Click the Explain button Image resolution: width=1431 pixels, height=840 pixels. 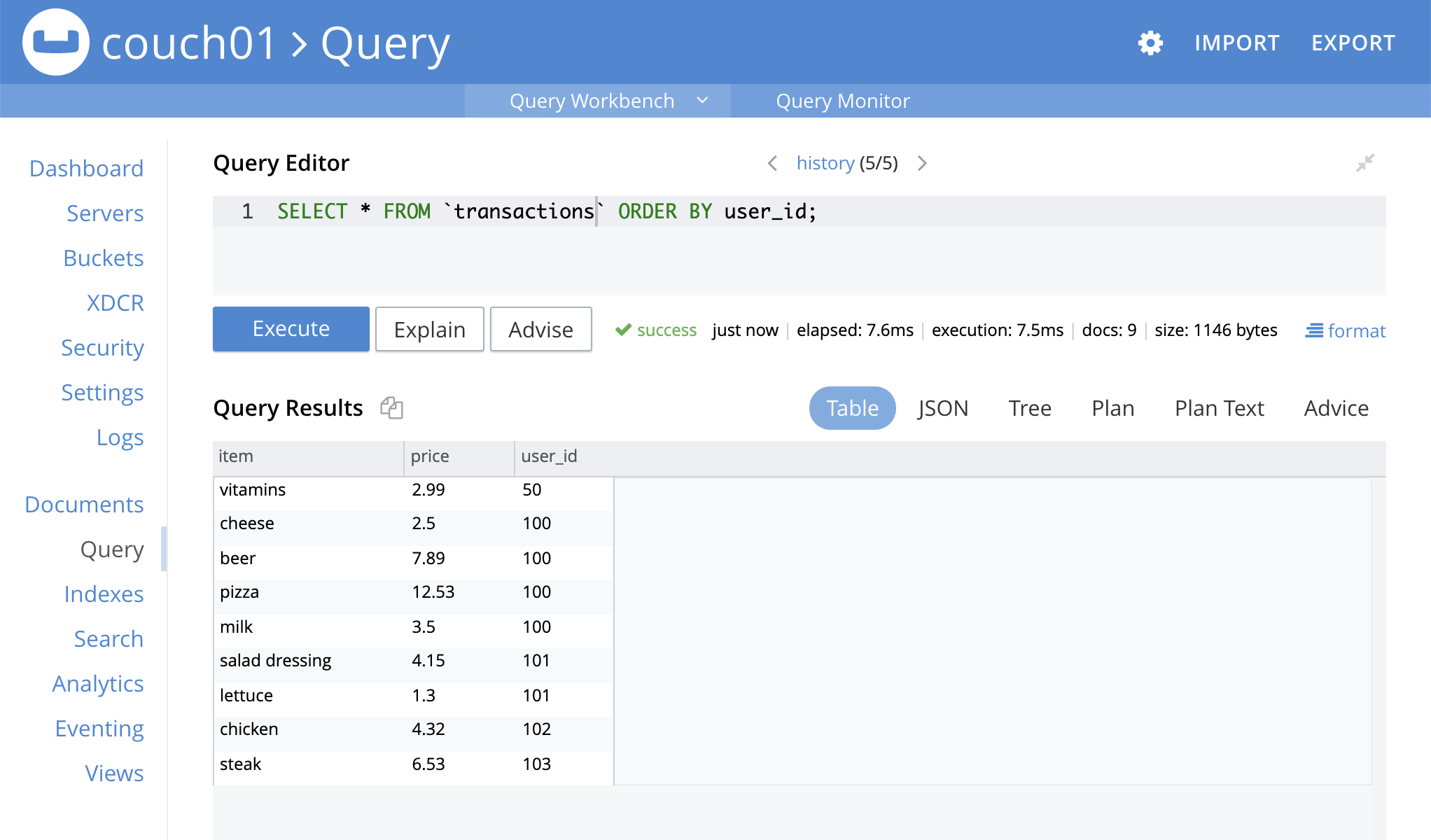430,329
